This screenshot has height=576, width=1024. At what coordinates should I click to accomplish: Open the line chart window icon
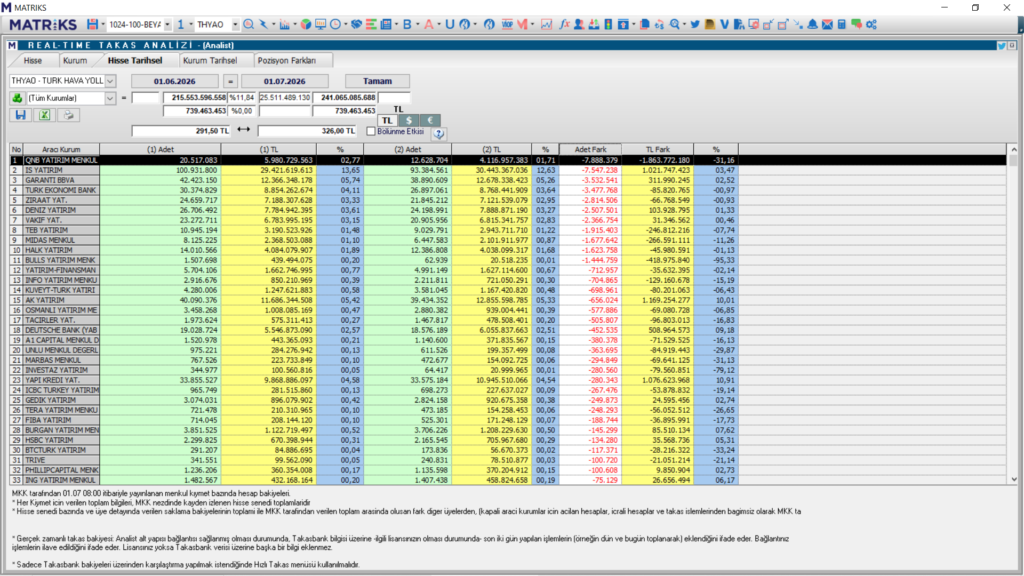pos(546,24)
